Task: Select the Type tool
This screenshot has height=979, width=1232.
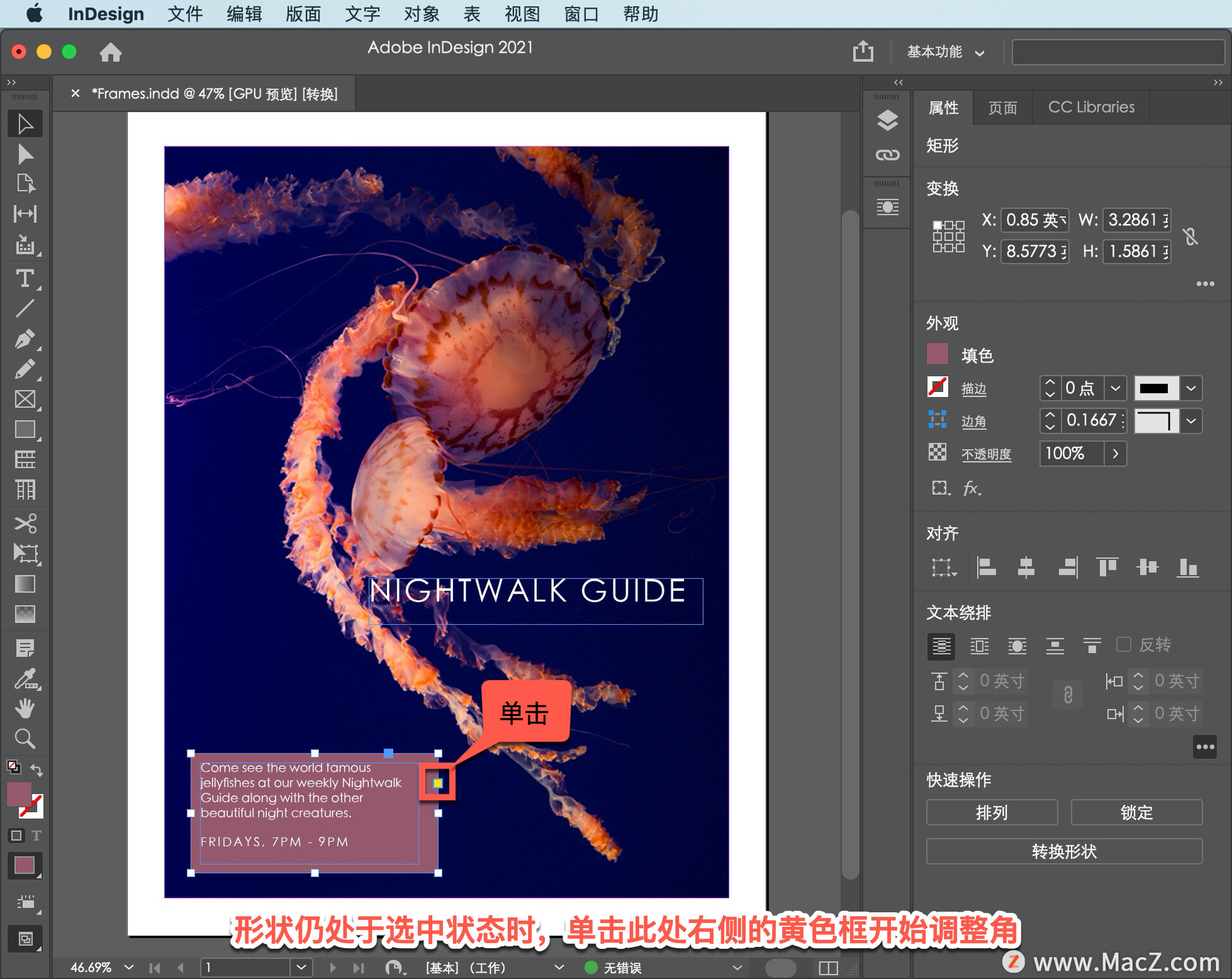Action: coord(25,278)
